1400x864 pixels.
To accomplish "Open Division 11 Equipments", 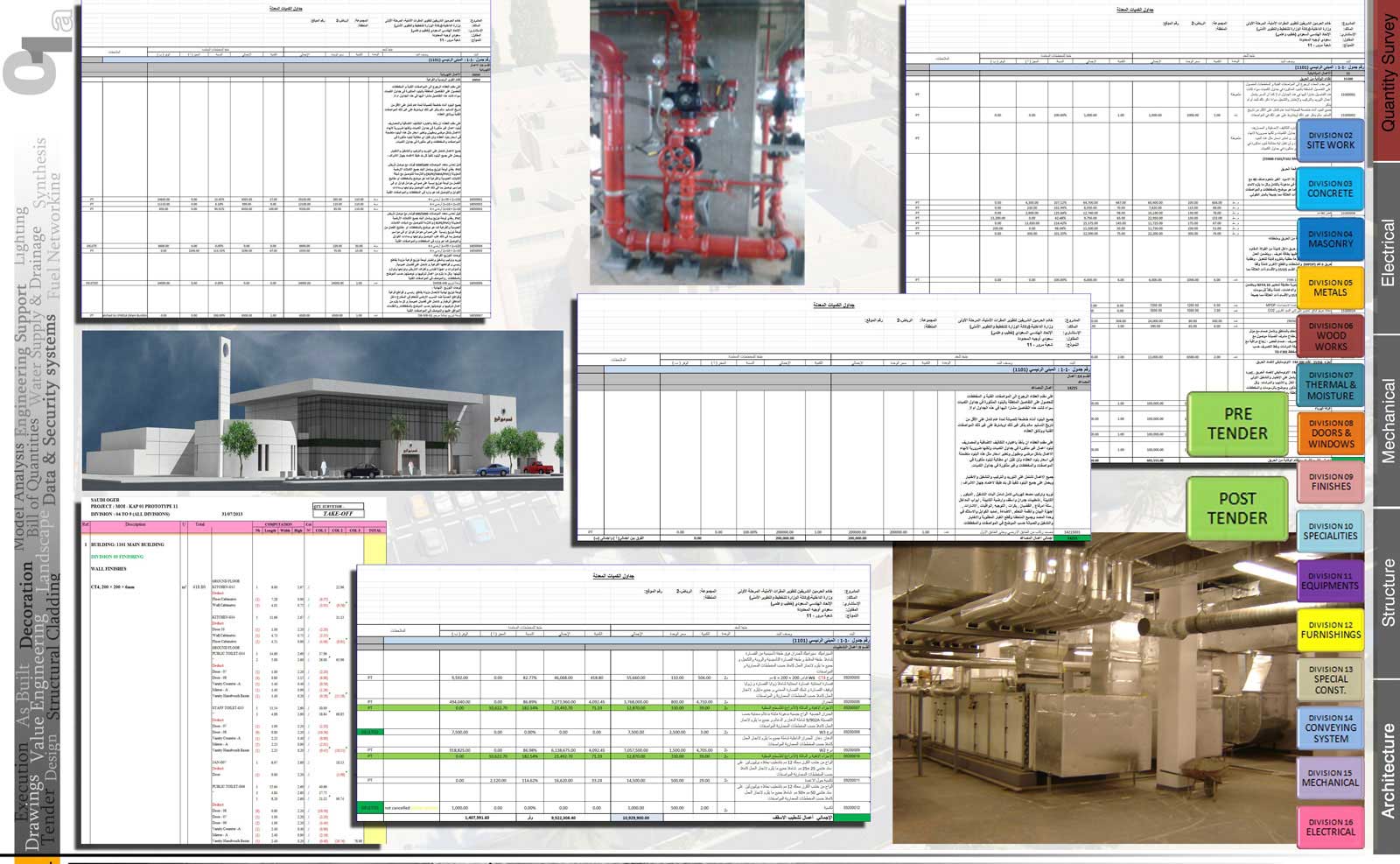I will pos(1330,581).
